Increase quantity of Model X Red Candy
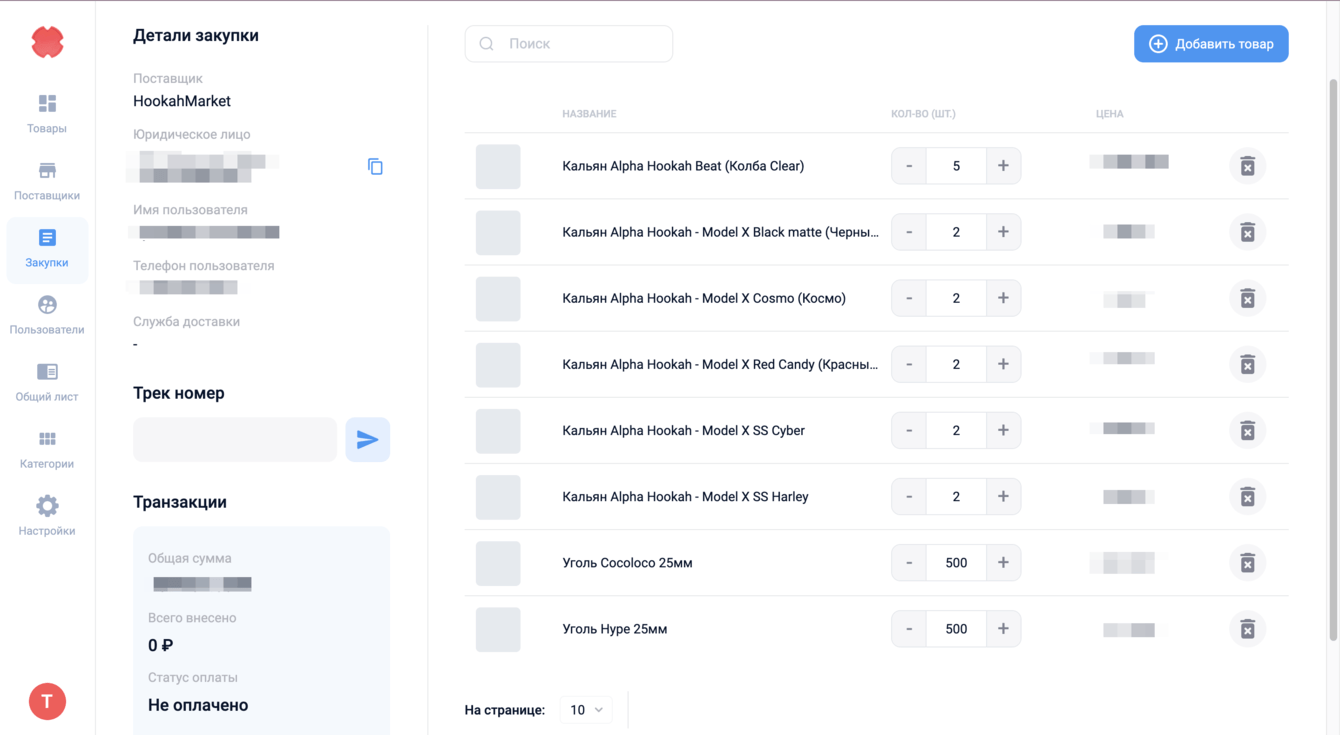The width and height of the screenshot is (1340, 735). [1003, 364]
